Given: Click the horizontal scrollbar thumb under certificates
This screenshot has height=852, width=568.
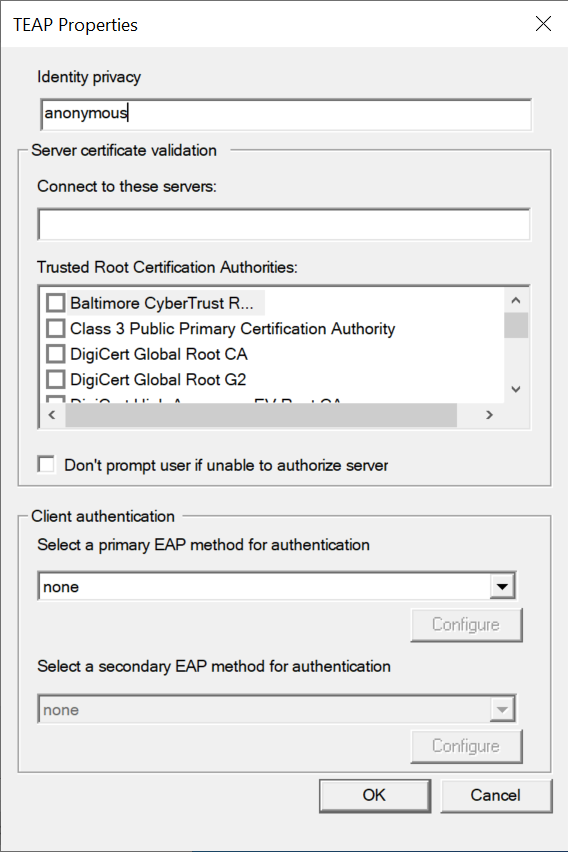Looking at the screenshot, I should (x=261, y=415).
